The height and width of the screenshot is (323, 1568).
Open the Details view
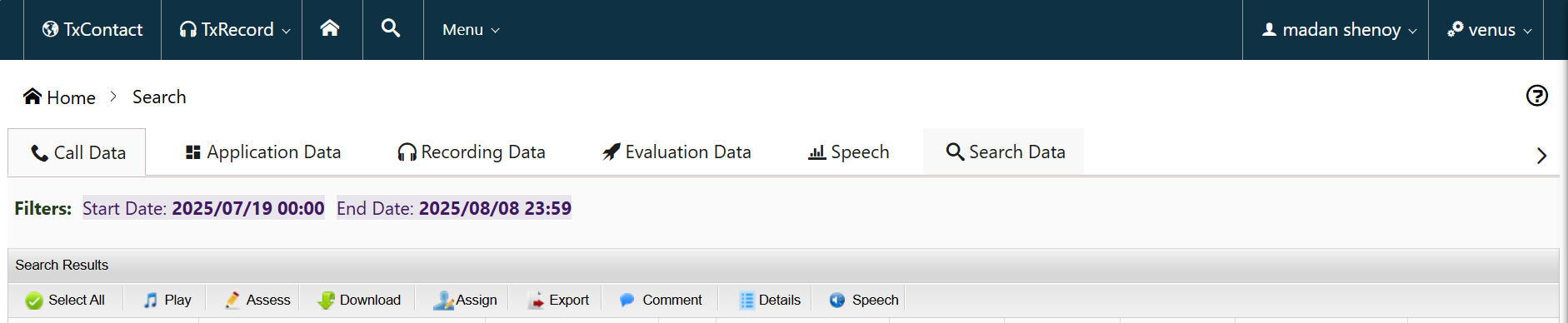point(770,300)
